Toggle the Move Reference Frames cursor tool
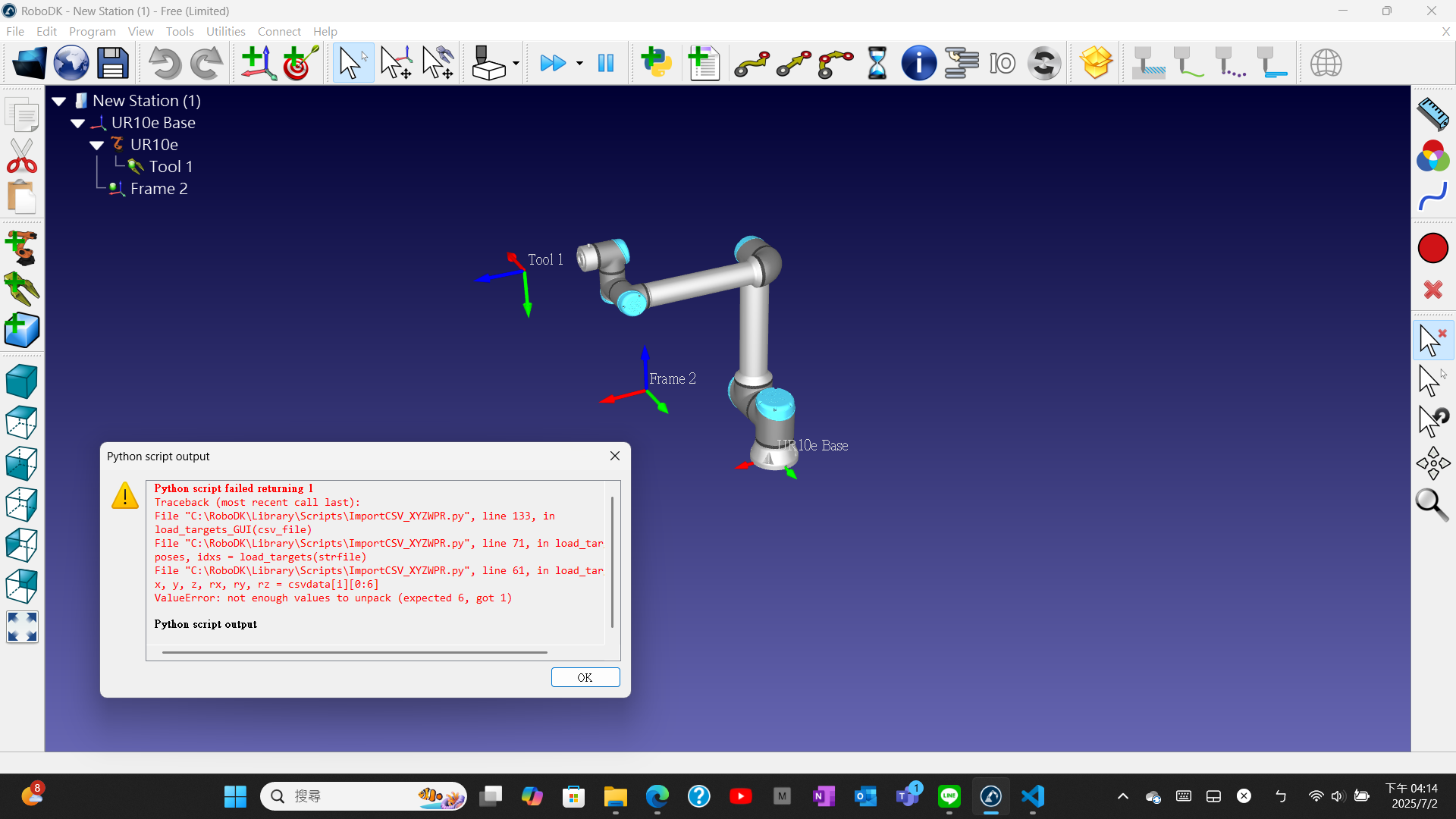Image resolution: width=1456 pixels, height=819 pixels. 396,63
